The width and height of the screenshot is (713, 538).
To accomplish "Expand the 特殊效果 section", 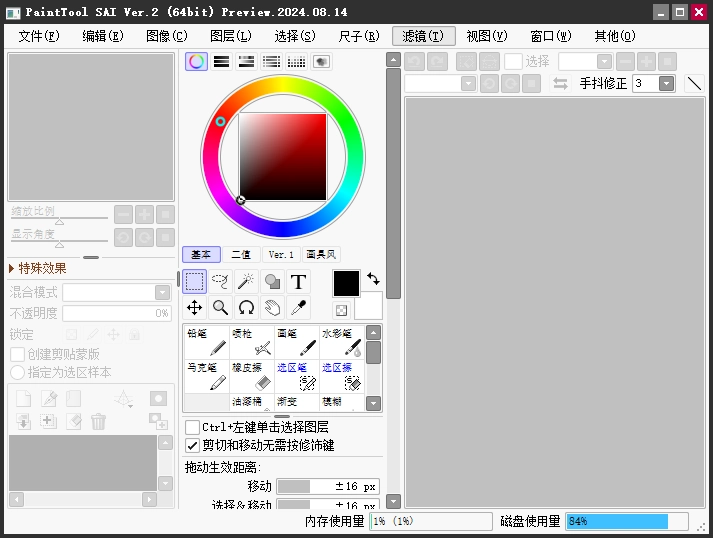I will click(x=38, y=268).
